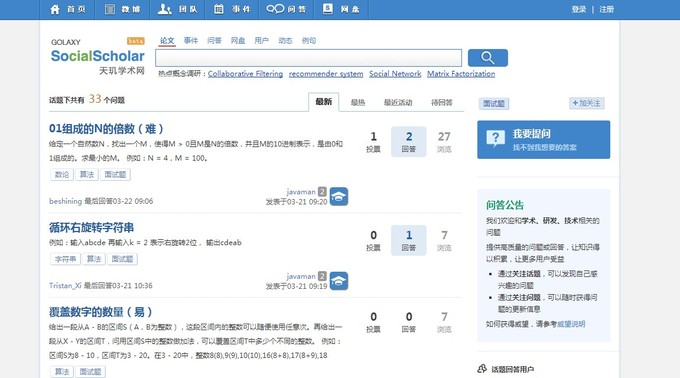Viewport: 680px width, 378px height.
Task: Click javaman name under 循环右旋转字符串
Action: click(x=301, y=276)
